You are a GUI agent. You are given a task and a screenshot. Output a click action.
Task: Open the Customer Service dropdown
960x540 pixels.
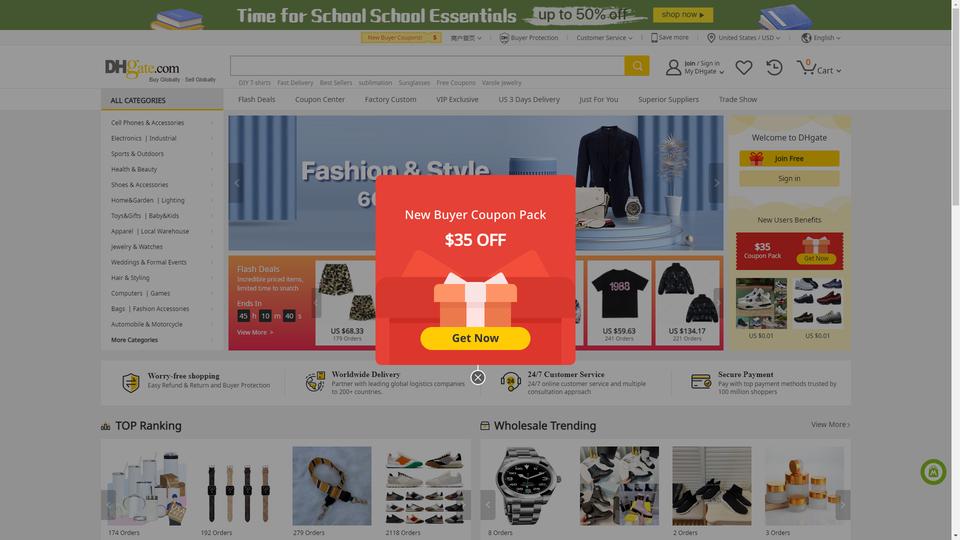(604, 38)
